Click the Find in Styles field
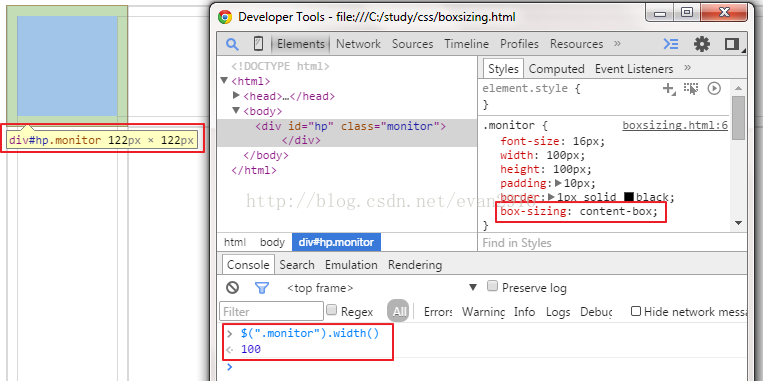Image resolution: width=763 pixels, height=381 pixels. click(x=613, y=242)
